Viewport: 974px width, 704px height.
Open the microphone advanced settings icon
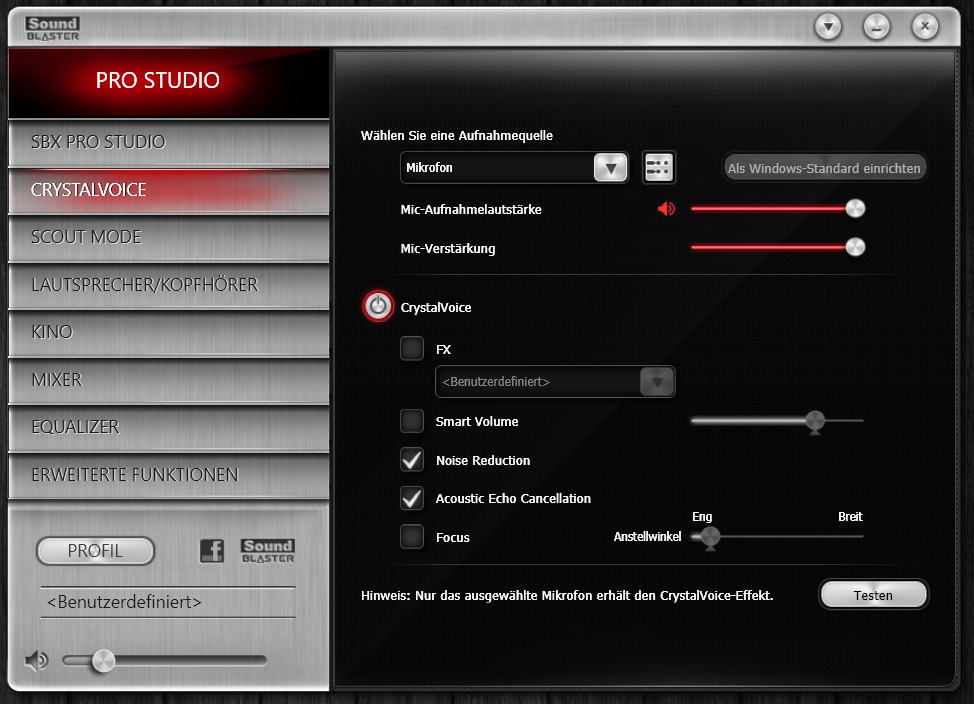[658, 167]
